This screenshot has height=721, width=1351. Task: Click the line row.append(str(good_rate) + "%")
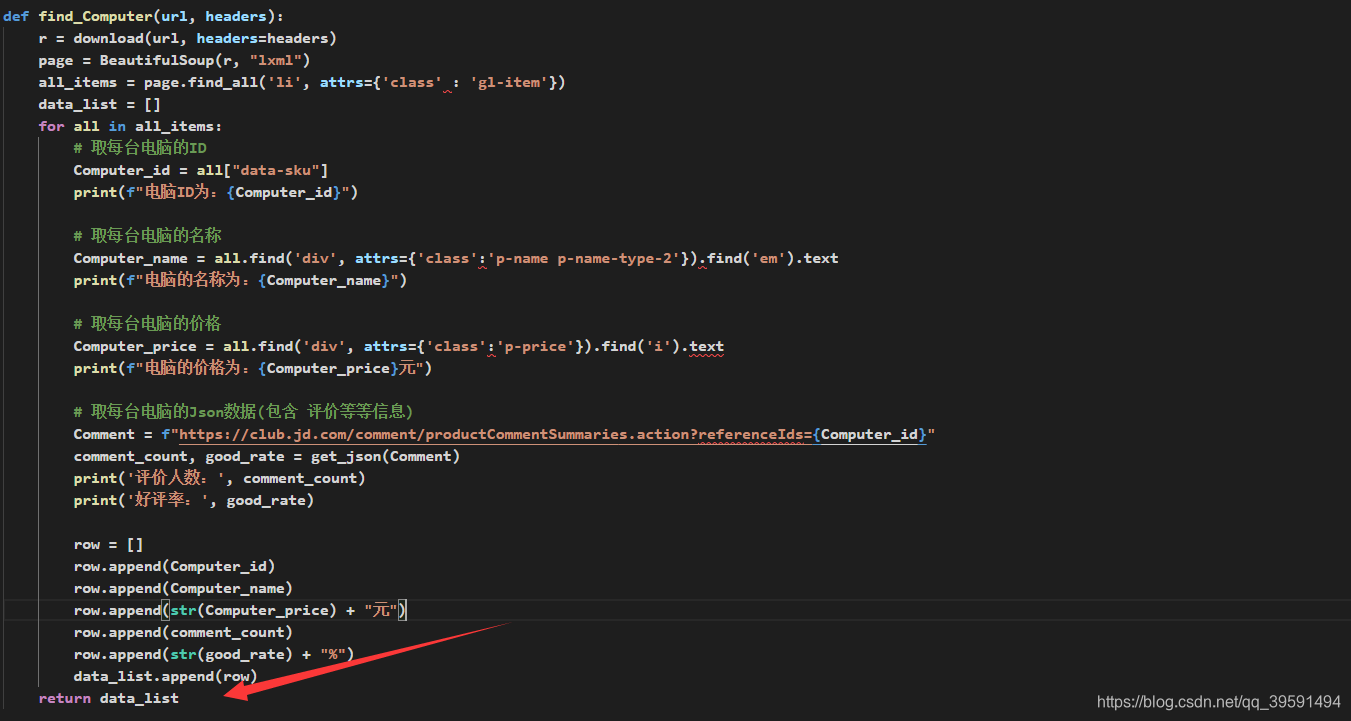pyautogui.click(x=214, y=654)
